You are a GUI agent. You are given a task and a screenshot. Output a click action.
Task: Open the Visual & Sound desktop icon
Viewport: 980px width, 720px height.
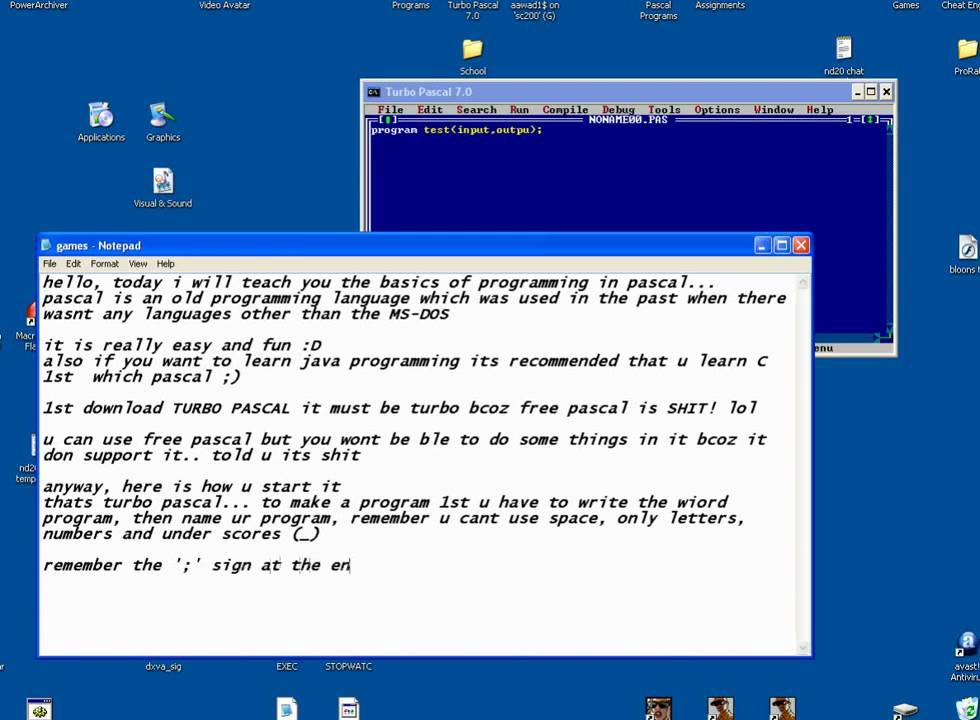(x=162, y=188)
